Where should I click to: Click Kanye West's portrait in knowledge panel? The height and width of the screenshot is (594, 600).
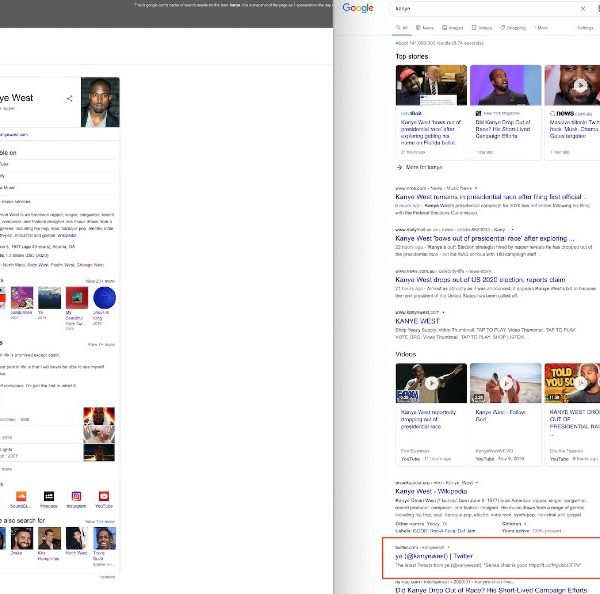100,102
